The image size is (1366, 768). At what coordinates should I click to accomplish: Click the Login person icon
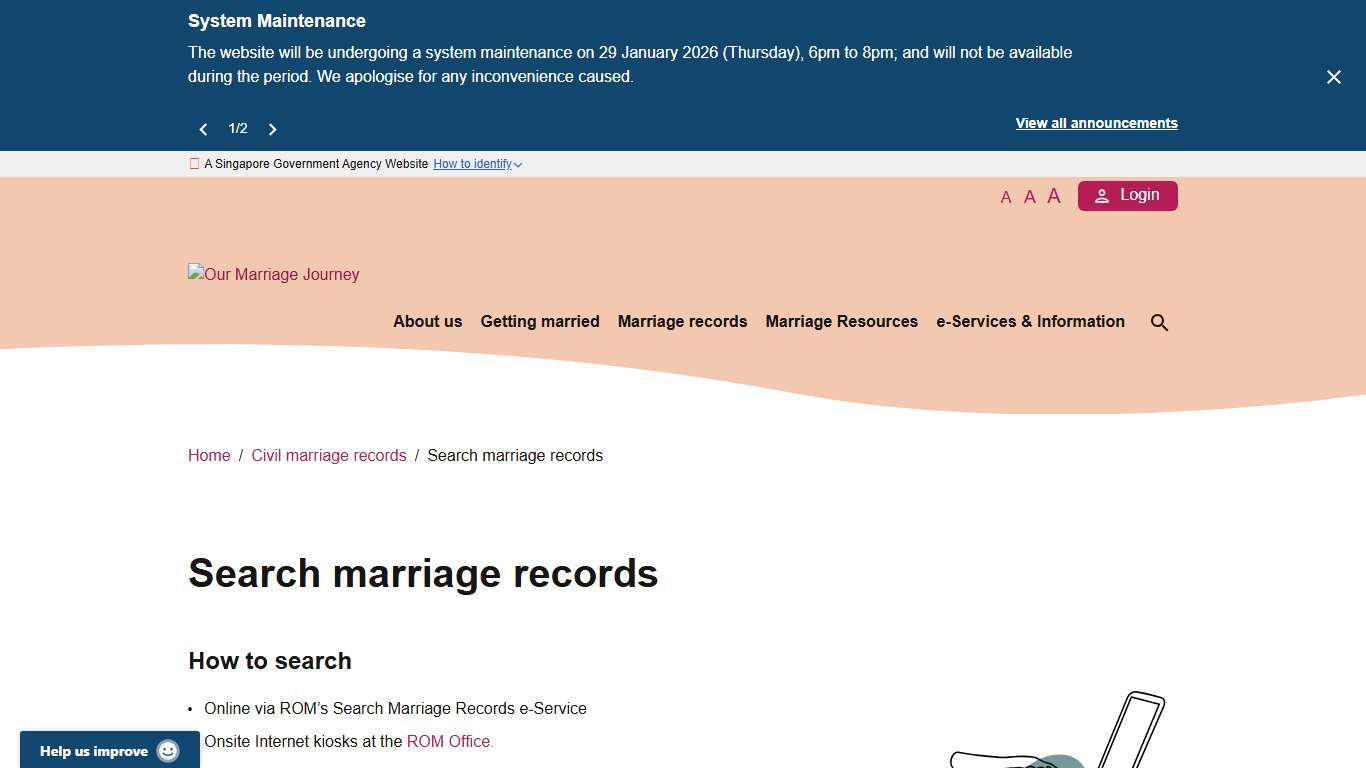click(1102, 195)
